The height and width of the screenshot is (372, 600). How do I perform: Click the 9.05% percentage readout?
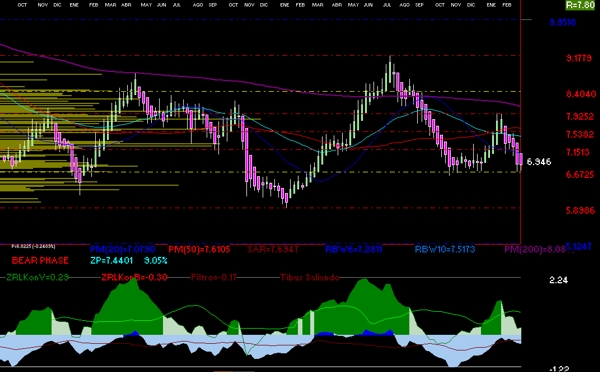(156, 261)
